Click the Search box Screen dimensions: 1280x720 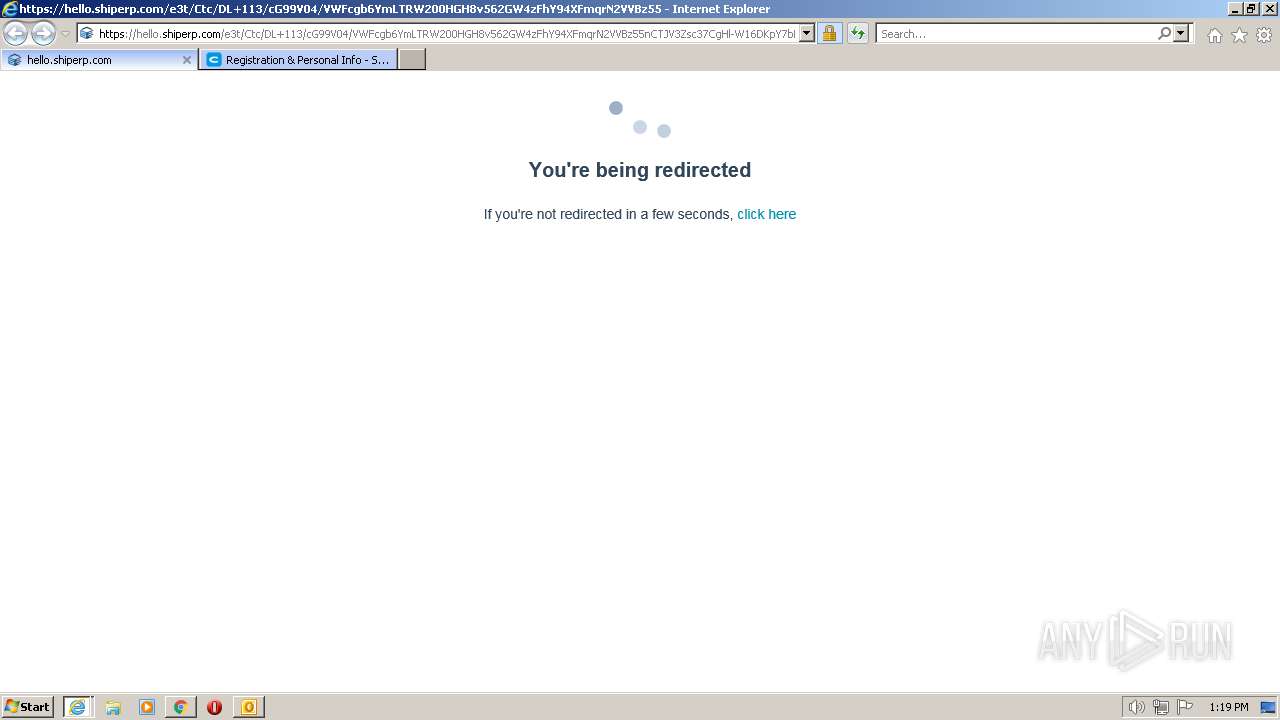[x=1016, y=33]
